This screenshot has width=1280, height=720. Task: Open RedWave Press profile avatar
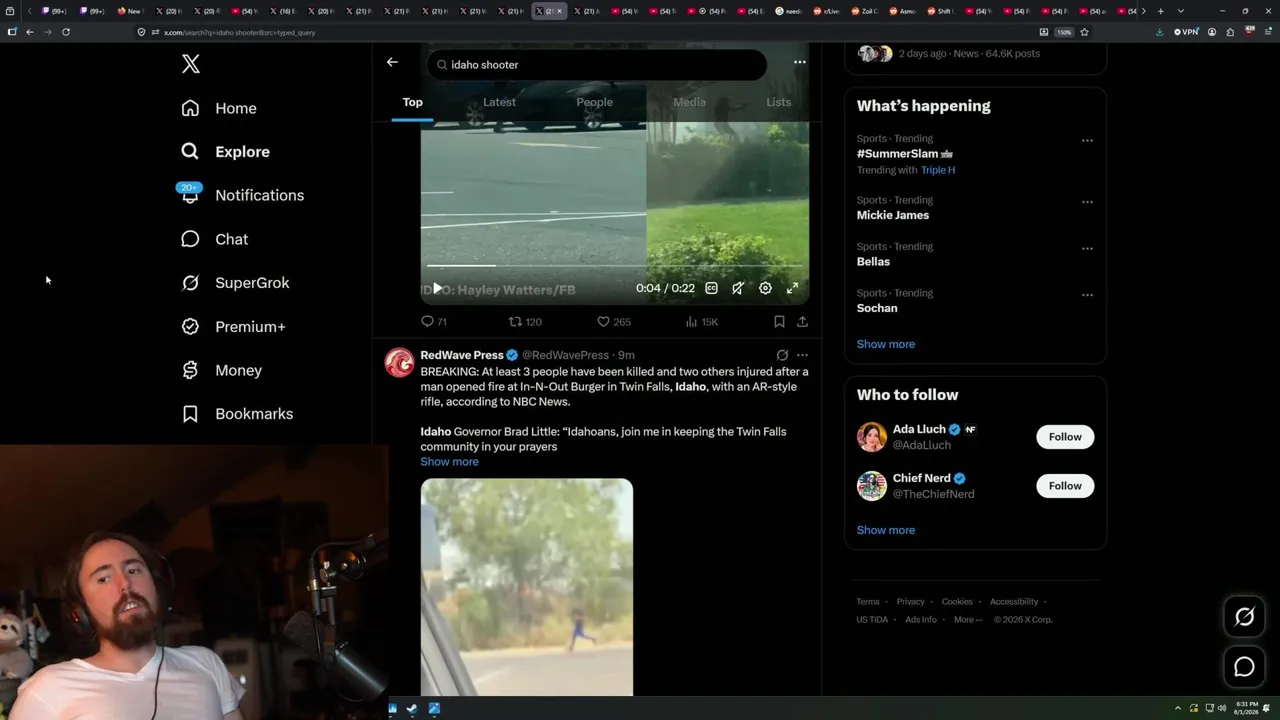400,362
